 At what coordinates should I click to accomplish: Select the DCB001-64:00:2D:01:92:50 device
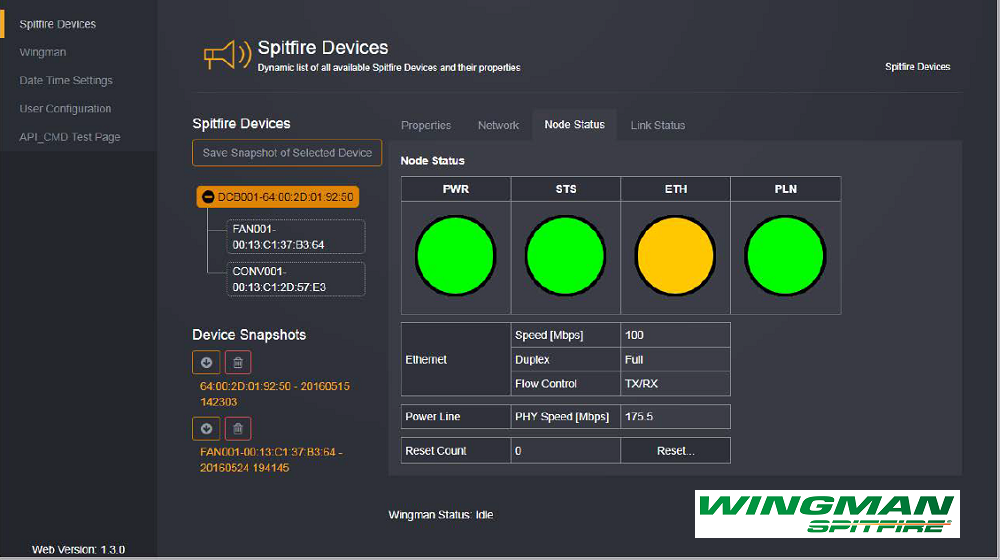[278, 197]
